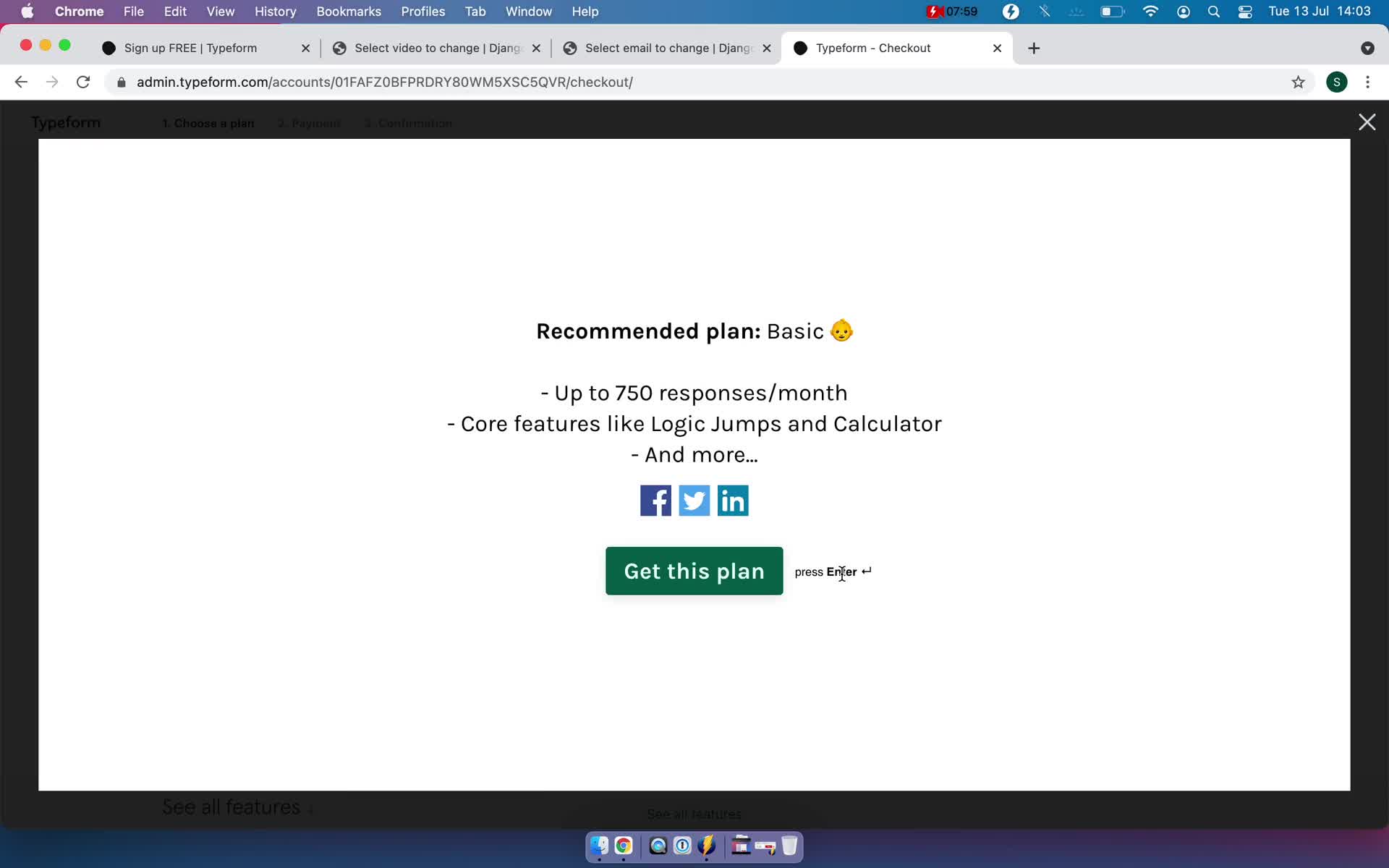Image resolution: width=1389 pixels, height=868 pixels.
Task: Click the RocketSim icon in menu bar
Action: 1012,11
